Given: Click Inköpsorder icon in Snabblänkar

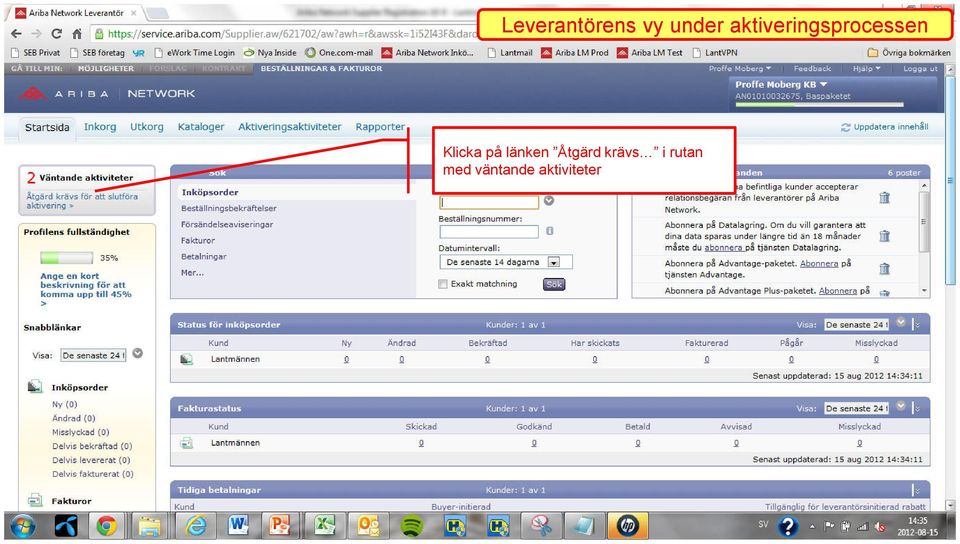Looking at the screenshot, I should click(35, 387).
